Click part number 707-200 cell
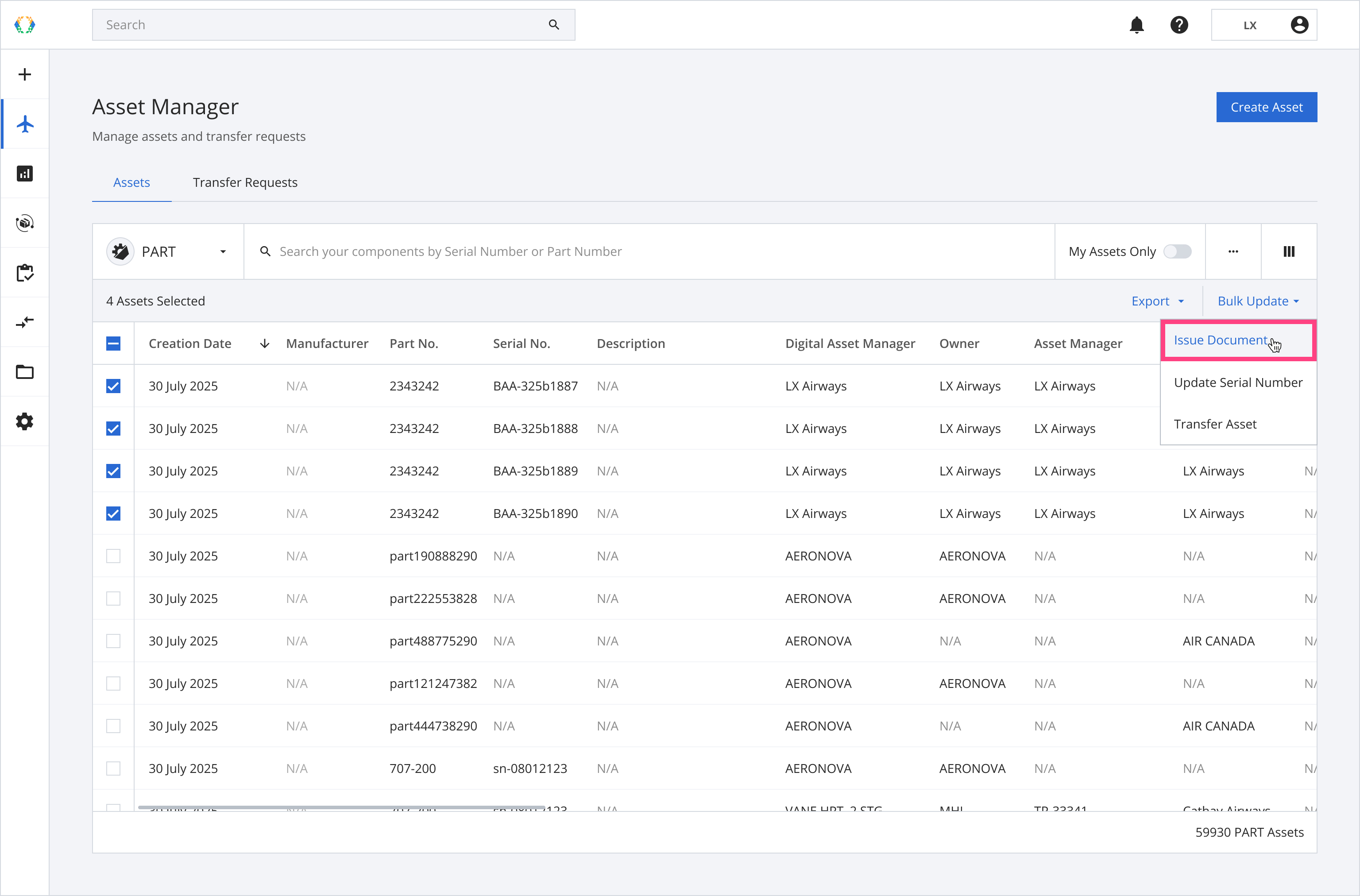 [413, 769]
